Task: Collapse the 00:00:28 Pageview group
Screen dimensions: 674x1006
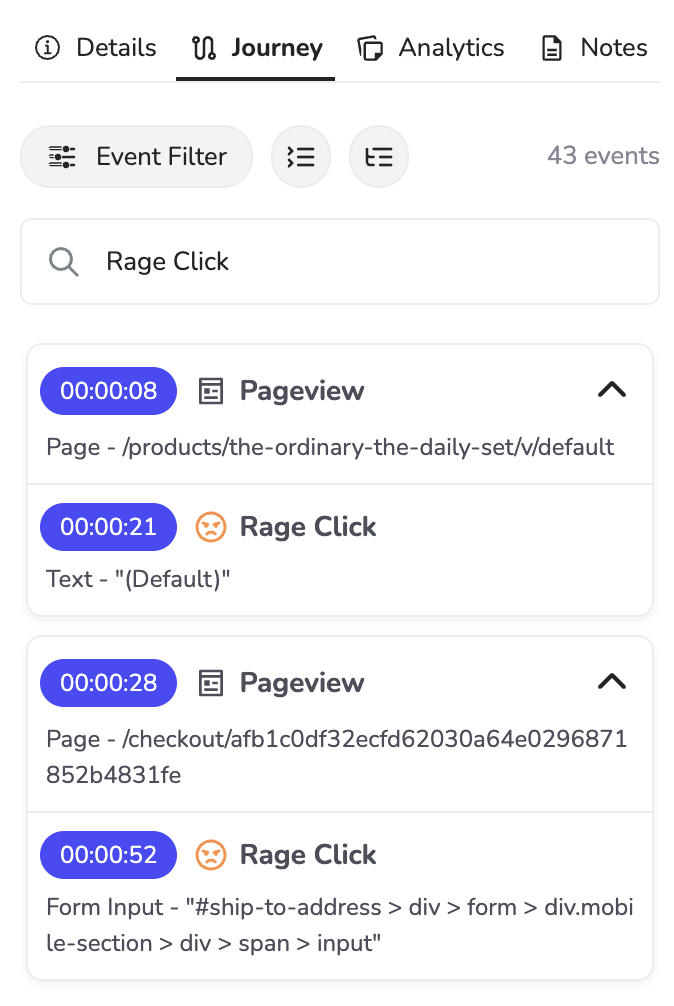Action: [611, 683]
